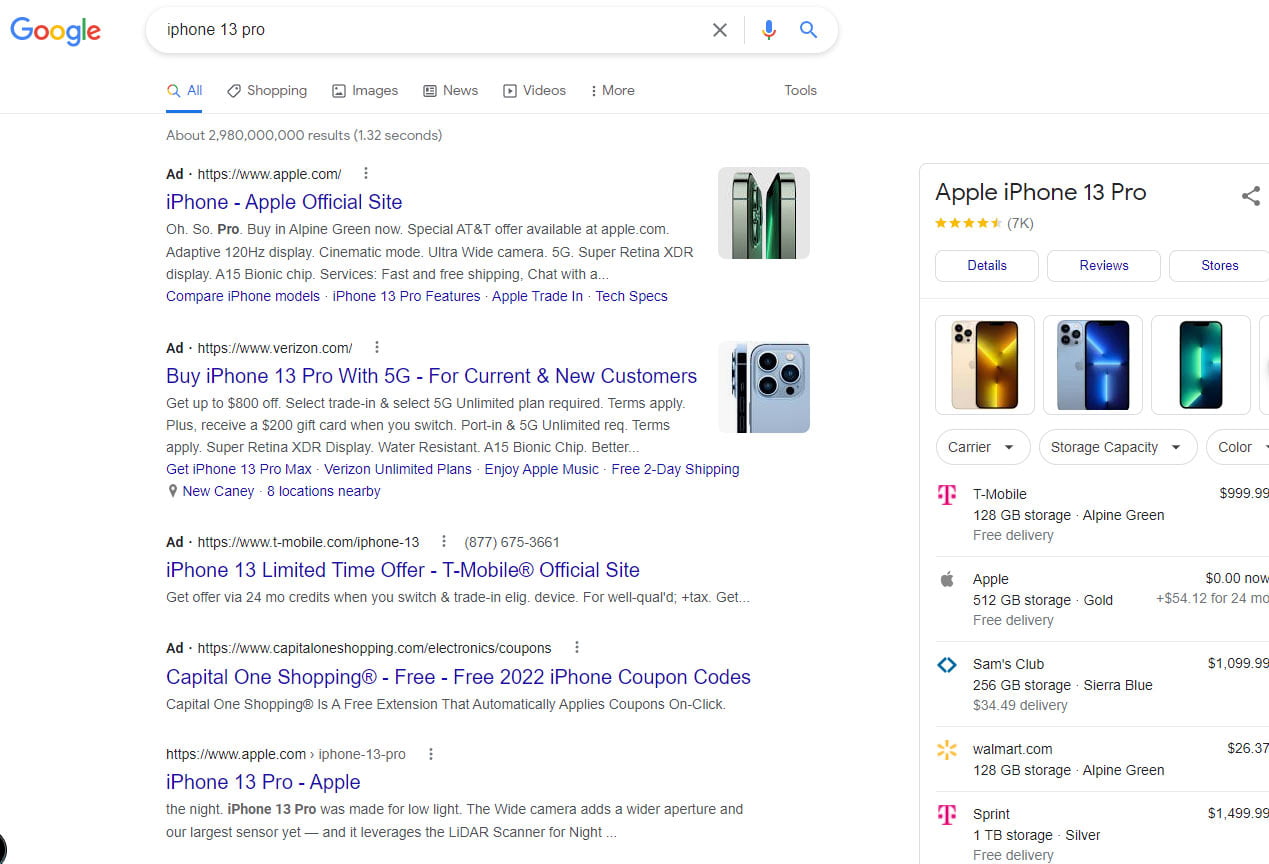Click Apple Trade In sitelink

click(537, 296)
